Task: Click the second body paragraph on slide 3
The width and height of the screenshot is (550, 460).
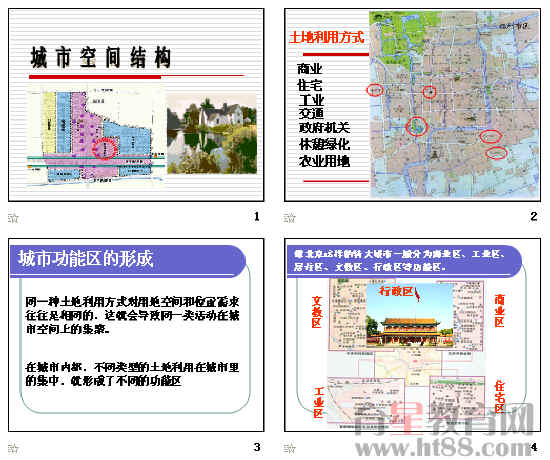Action: pyautogui.click(x=132, y=374)
